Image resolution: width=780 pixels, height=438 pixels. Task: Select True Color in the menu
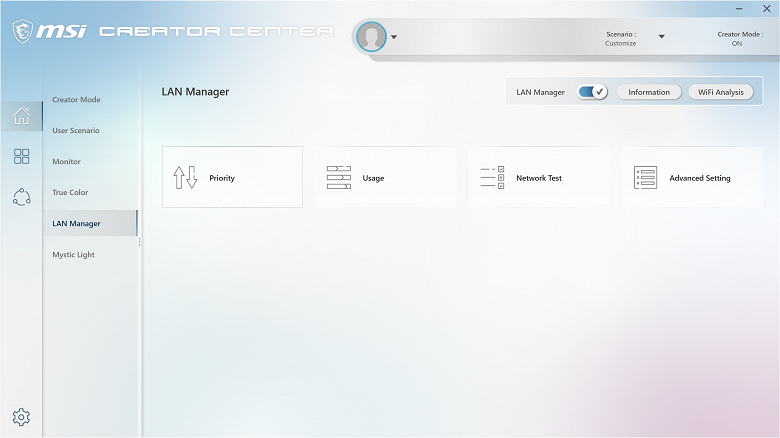coord(70,192)
